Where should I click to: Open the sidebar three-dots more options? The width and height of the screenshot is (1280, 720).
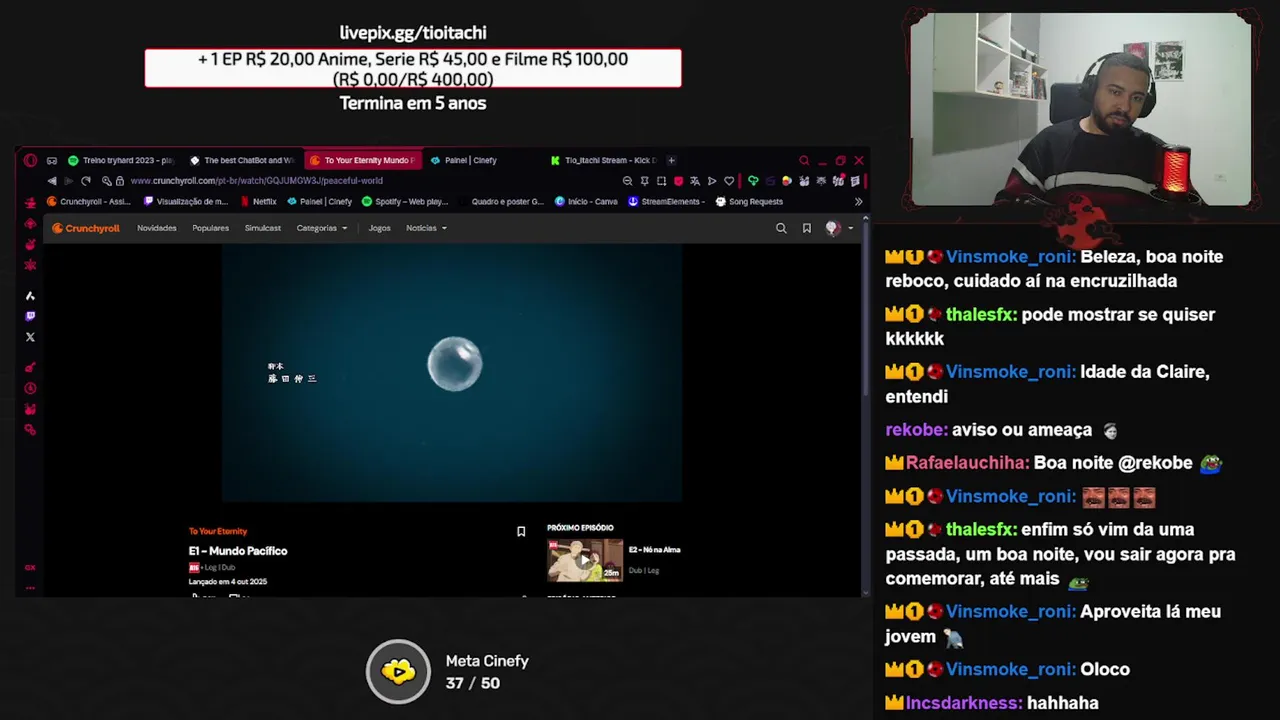(30, 588)
